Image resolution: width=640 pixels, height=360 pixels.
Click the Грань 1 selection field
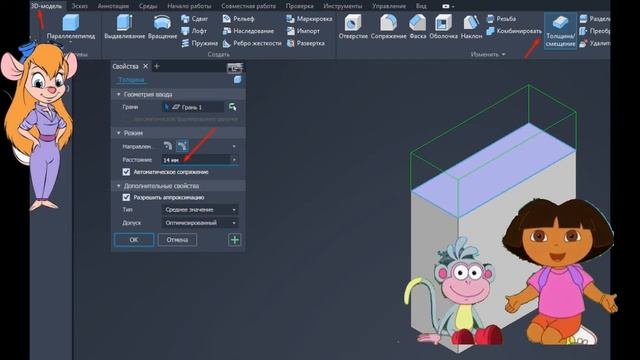click(x=193, y=107)
